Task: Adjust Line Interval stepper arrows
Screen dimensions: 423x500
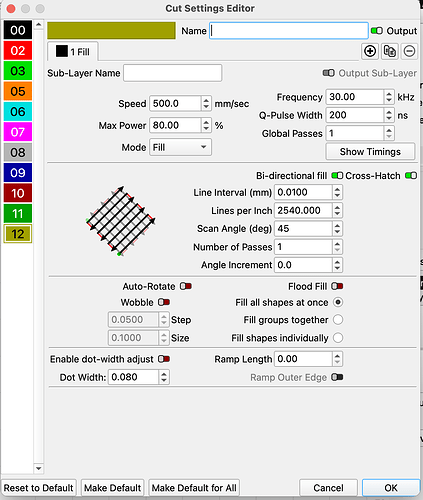Action: (x=337, y=192)
